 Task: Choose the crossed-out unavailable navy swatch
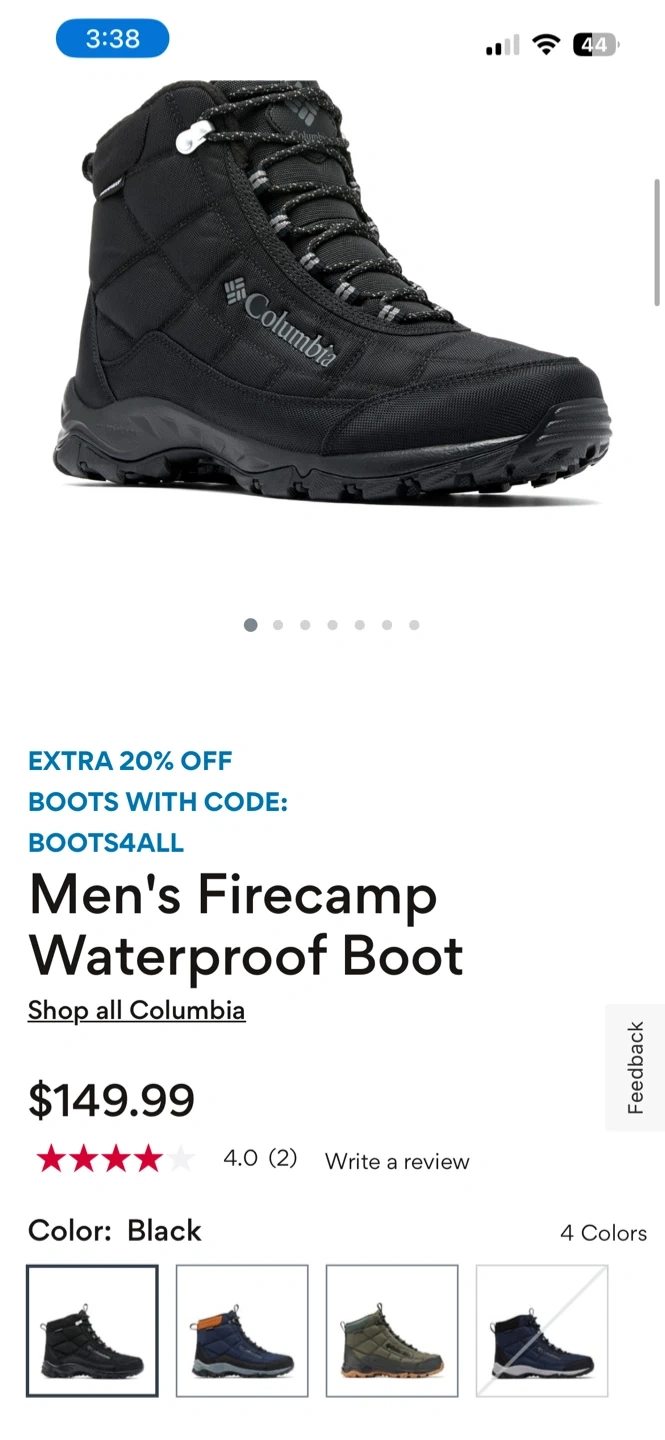point(542,1331)
